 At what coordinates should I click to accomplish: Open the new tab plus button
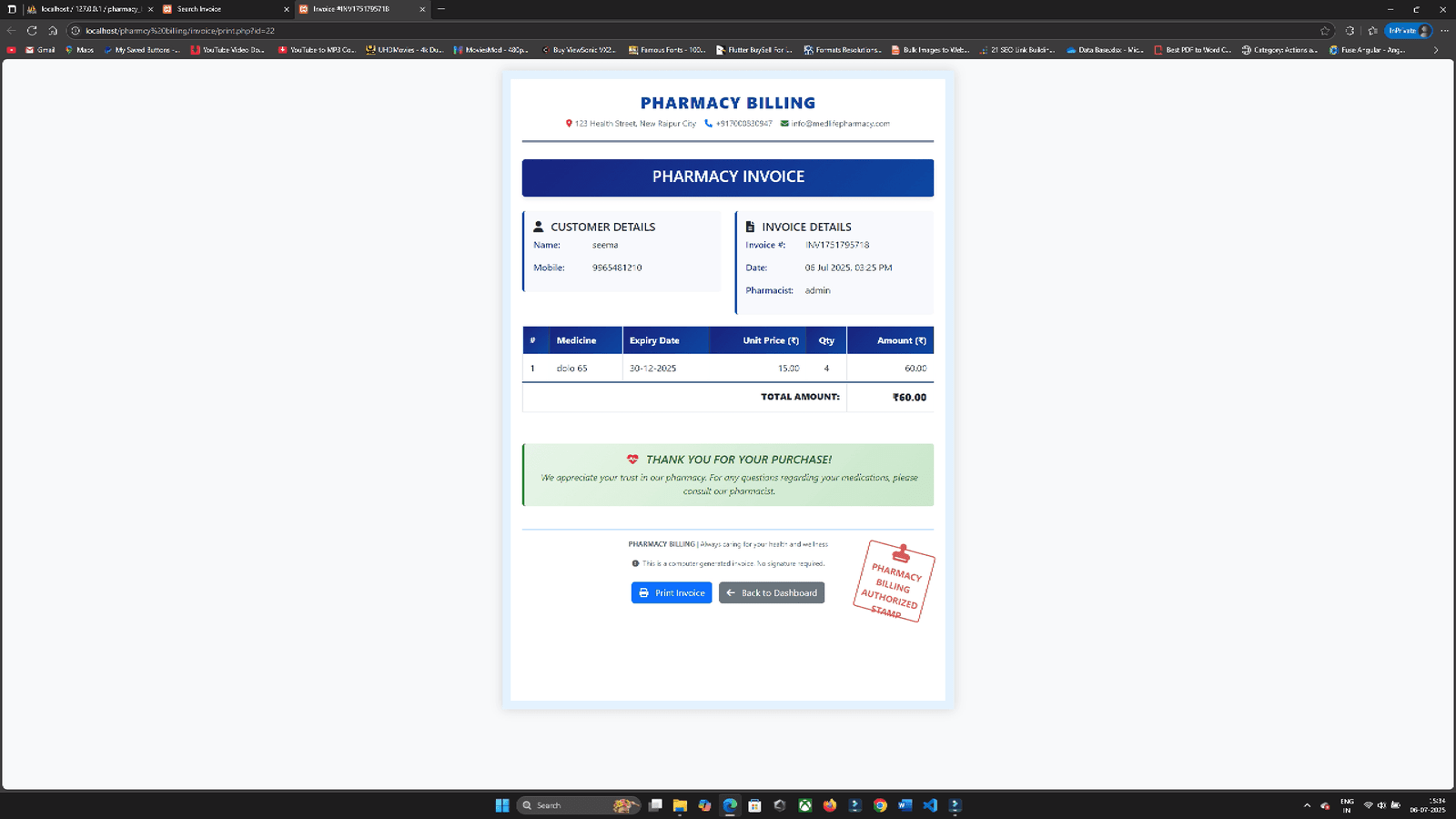click(441, 9)
